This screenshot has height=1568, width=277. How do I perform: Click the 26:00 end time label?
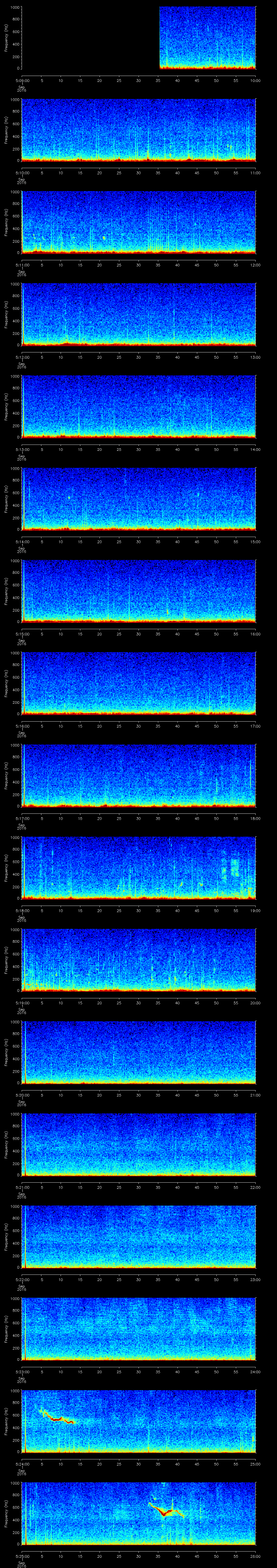point(255,1556)
